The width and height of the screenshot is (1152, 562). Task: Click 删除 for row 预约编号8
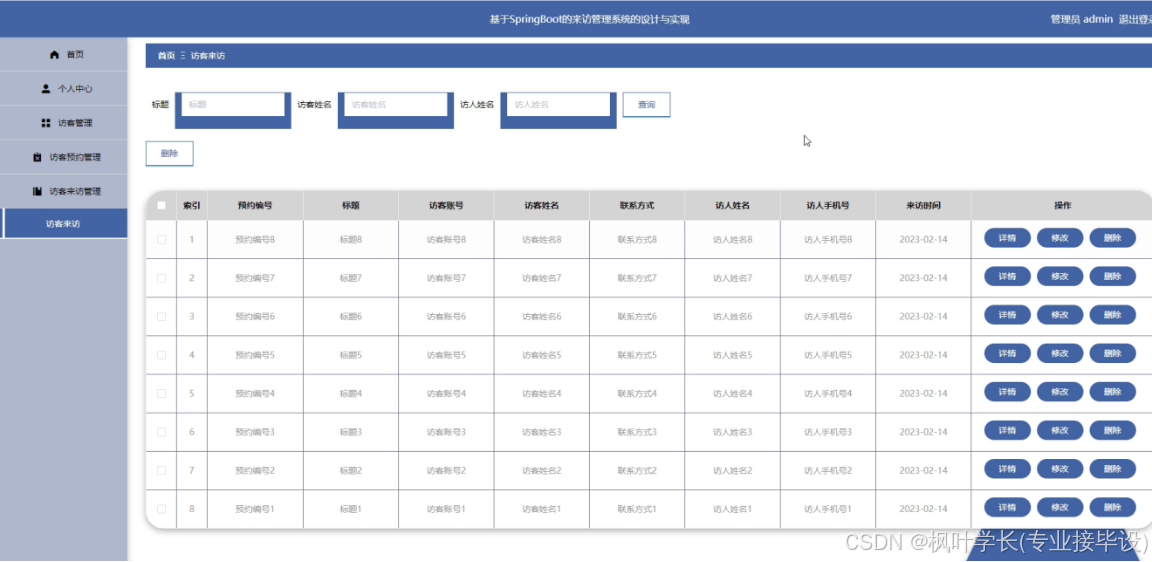(x=1112, y=238)
